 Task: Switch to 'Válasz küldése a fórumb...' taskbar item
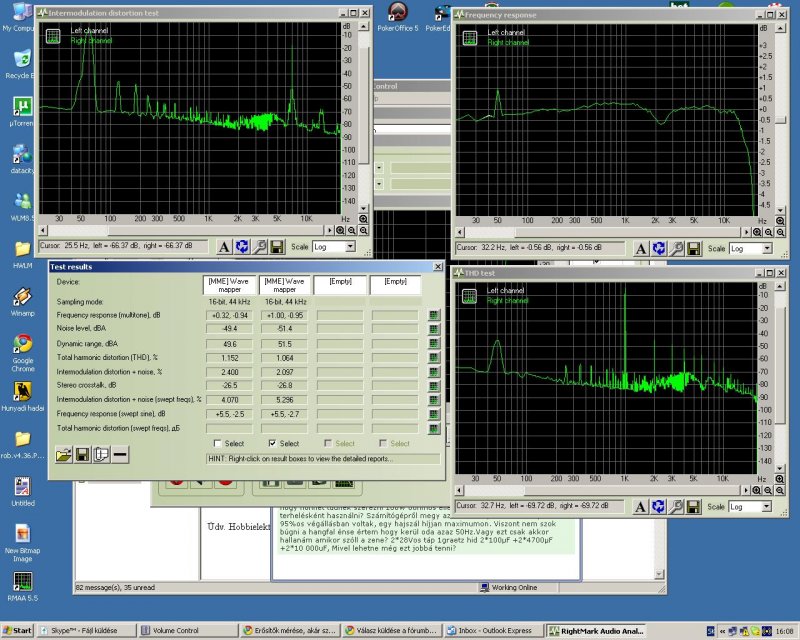pyautogui.click(x=392, y=631)
